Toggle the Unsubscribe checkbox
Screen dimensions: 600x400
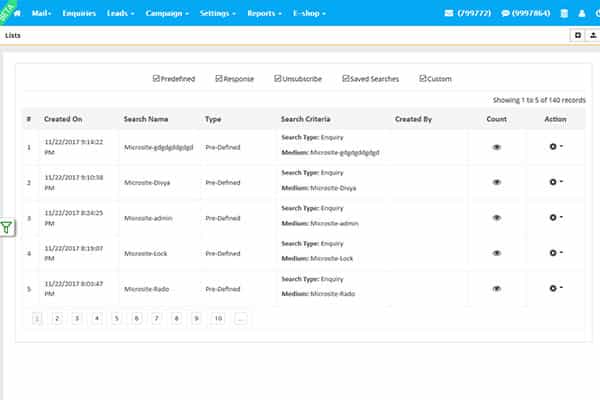tap(278, 78)
